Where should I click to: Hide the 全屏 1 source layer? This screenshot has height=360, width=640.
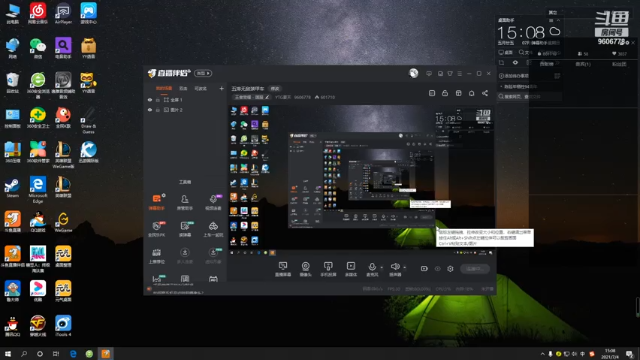(150, 100)
